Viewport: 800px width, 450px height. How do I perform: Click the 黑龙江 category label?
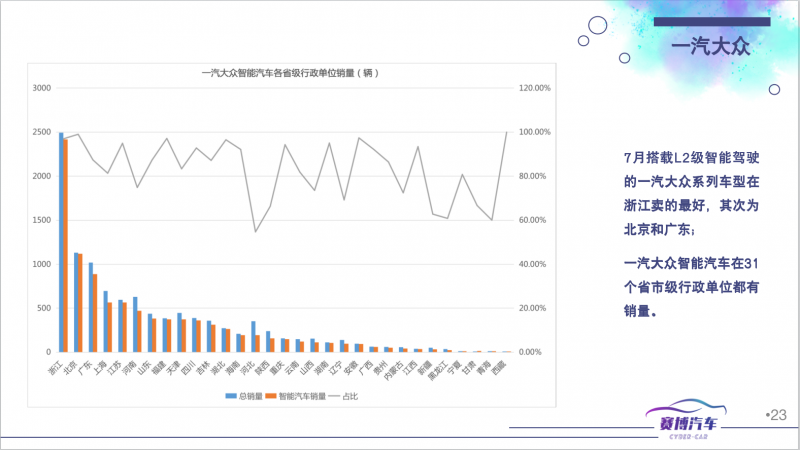[438, 370]
